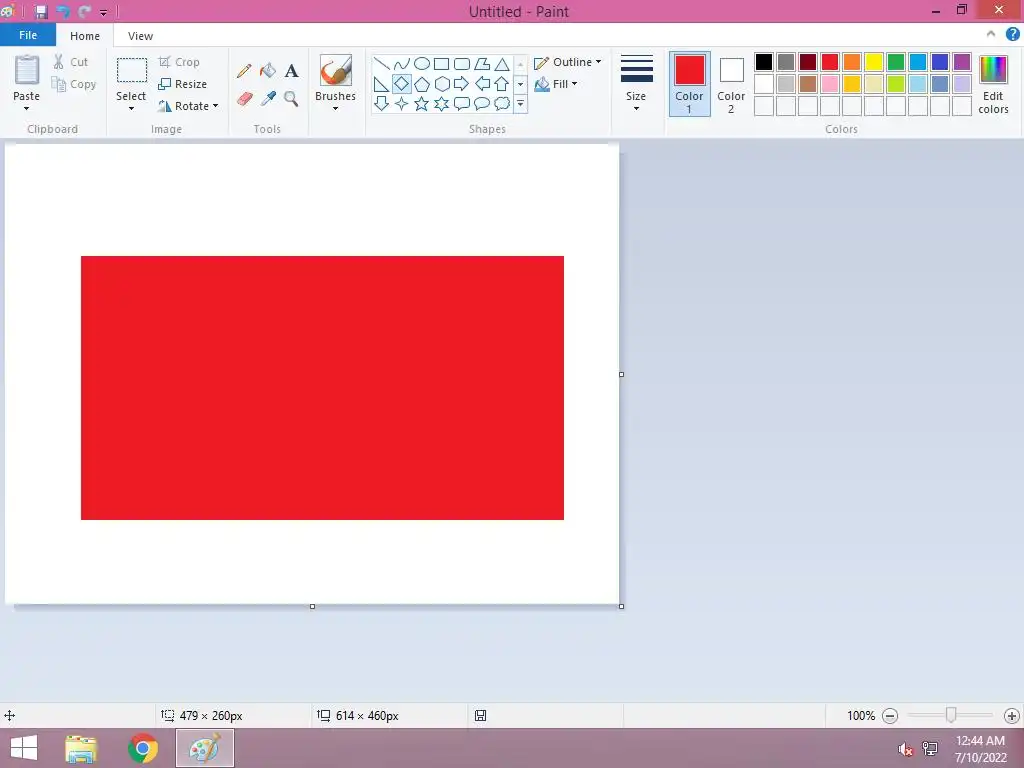Select the Text tool
This screenshot has width=1024, height=768.
(291, 71)
